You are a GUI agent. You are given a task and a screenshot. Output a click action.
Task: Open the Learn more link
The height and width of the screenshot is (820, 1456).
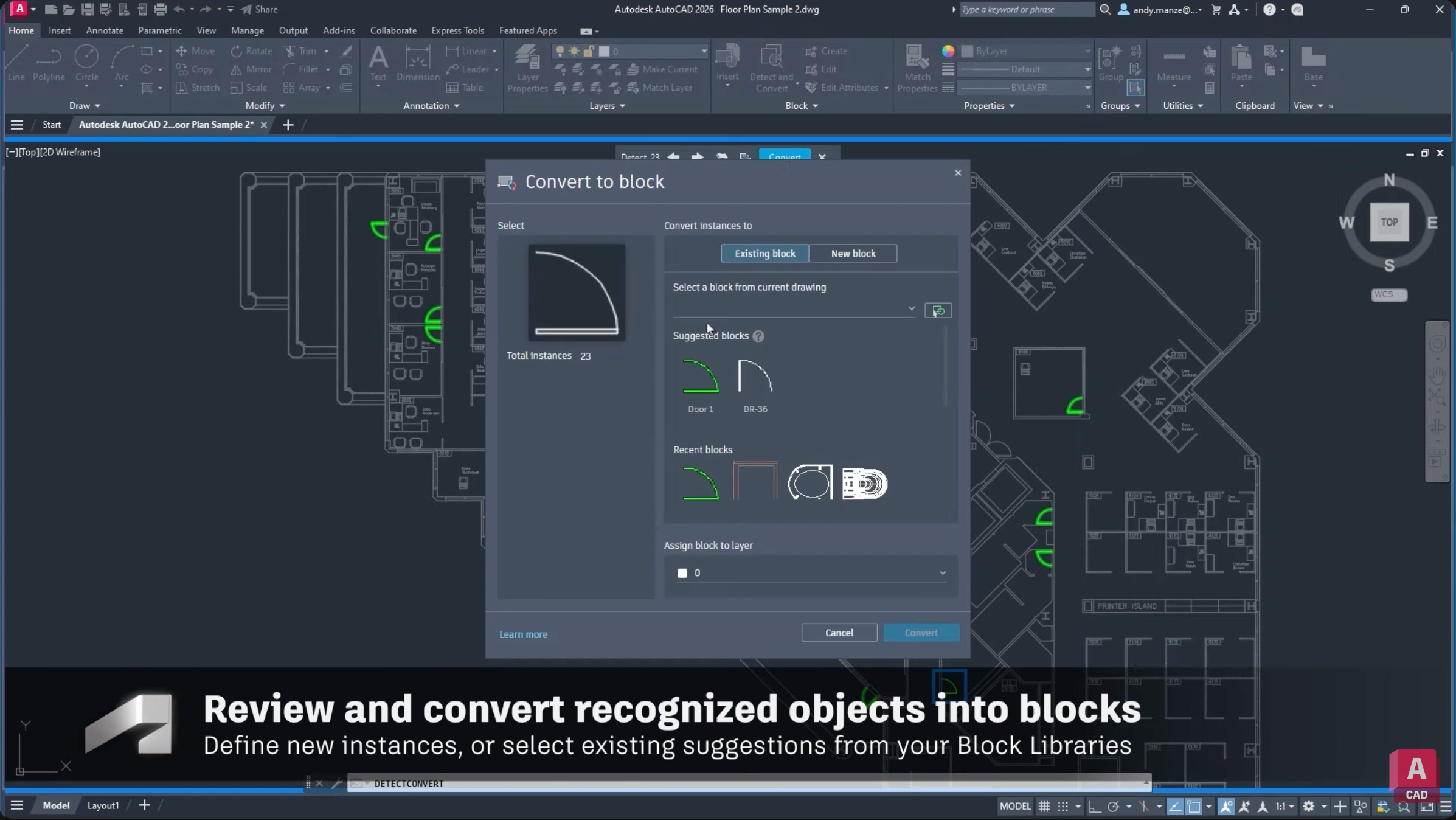coord(523,634)
